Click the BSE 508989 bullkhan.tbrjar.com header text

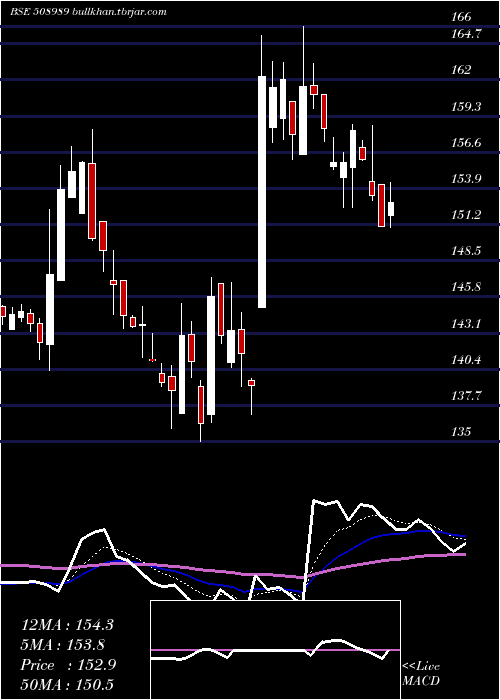pyautogui.click(x=88, y=12)
